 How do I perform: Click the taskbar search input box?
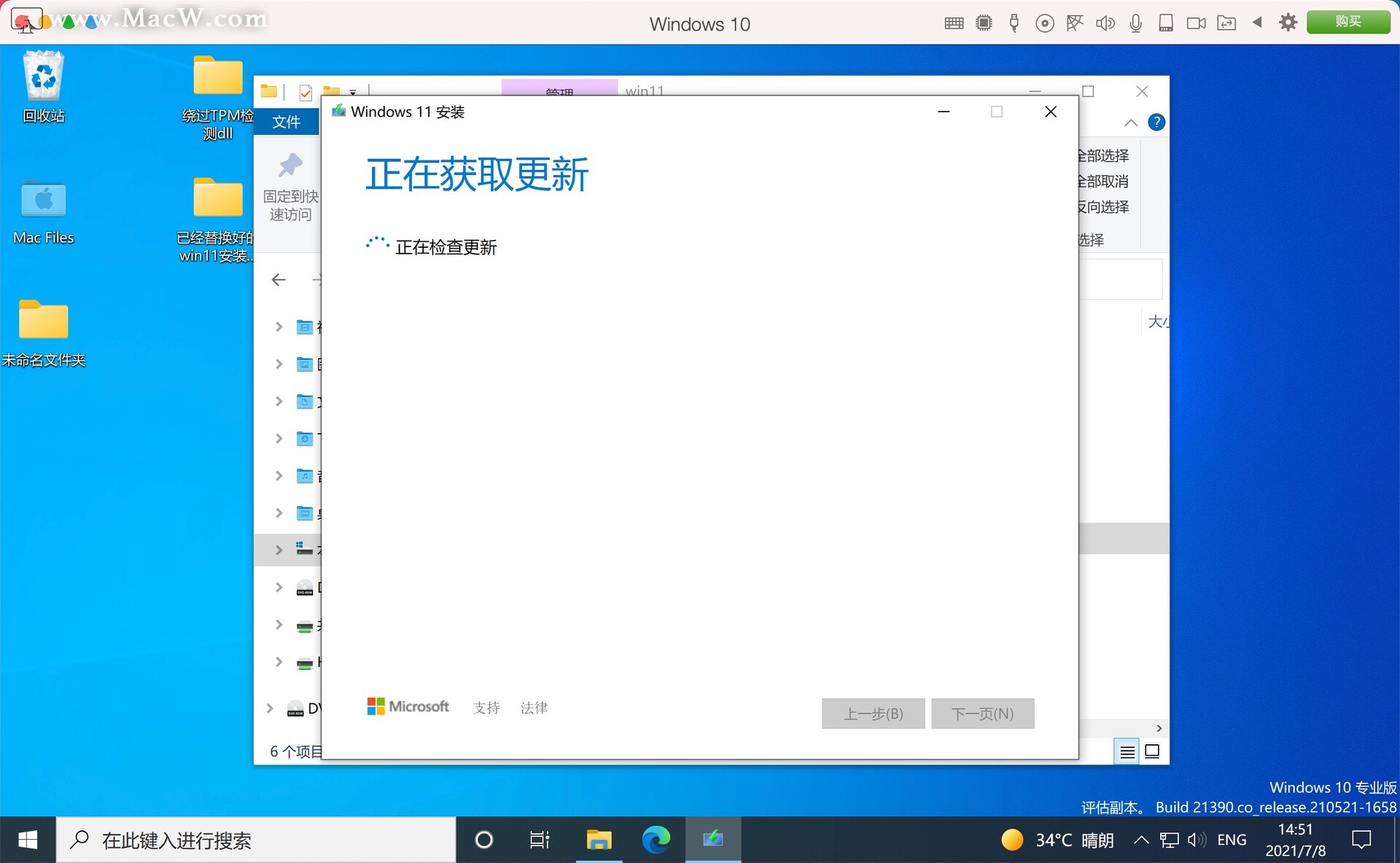coord(255,840)
